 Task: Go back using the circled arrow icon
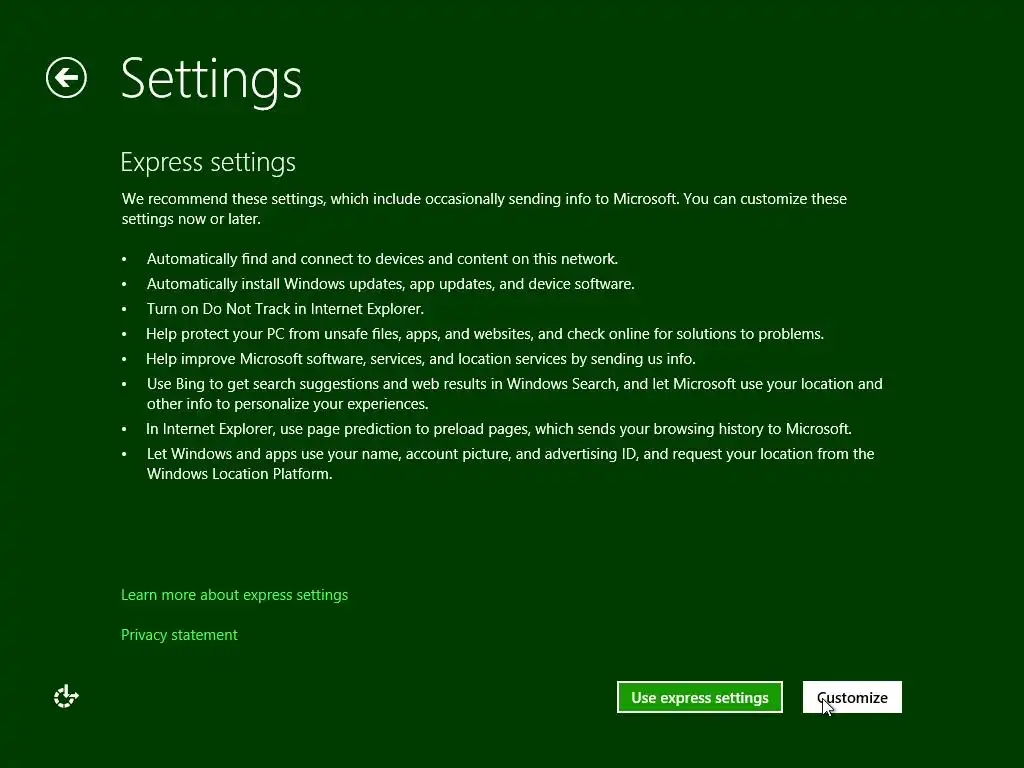[66, 78]
